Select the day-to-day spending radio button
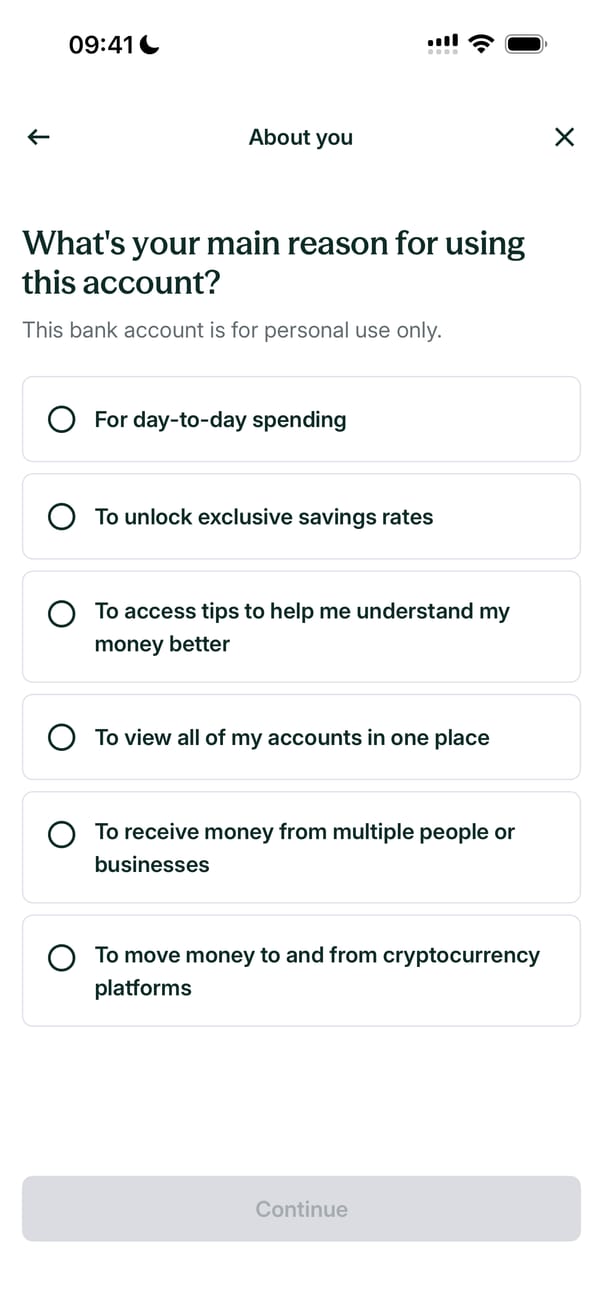603x1310 pixels. [x=61, y=420]
